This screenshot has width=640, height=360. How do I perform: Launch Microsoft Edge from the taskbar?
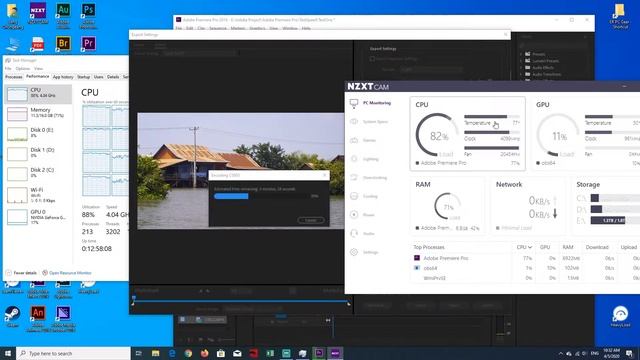172,353
